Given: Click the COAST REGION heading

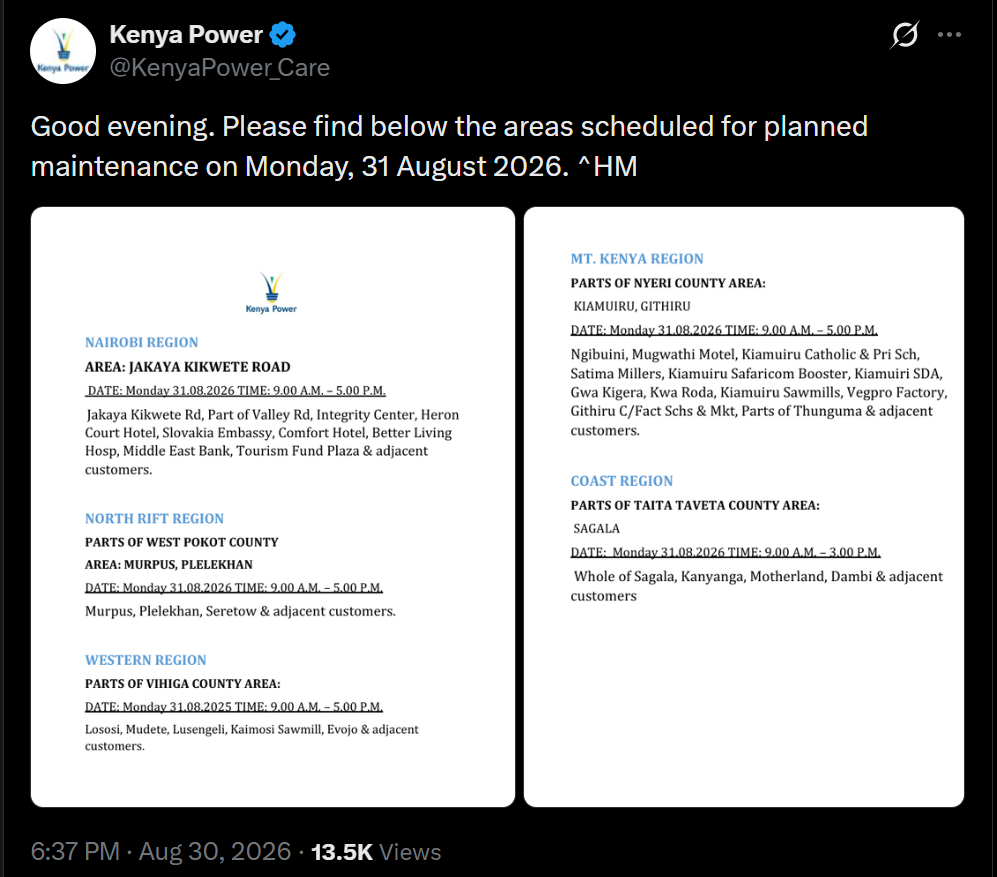Looking at the screenshot, I should click(x=622, y=481).
